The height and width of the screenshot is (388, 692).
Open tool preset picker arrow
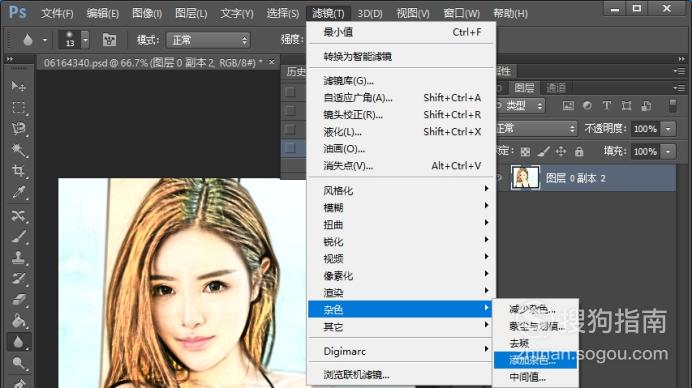click(x=45, y=40)
